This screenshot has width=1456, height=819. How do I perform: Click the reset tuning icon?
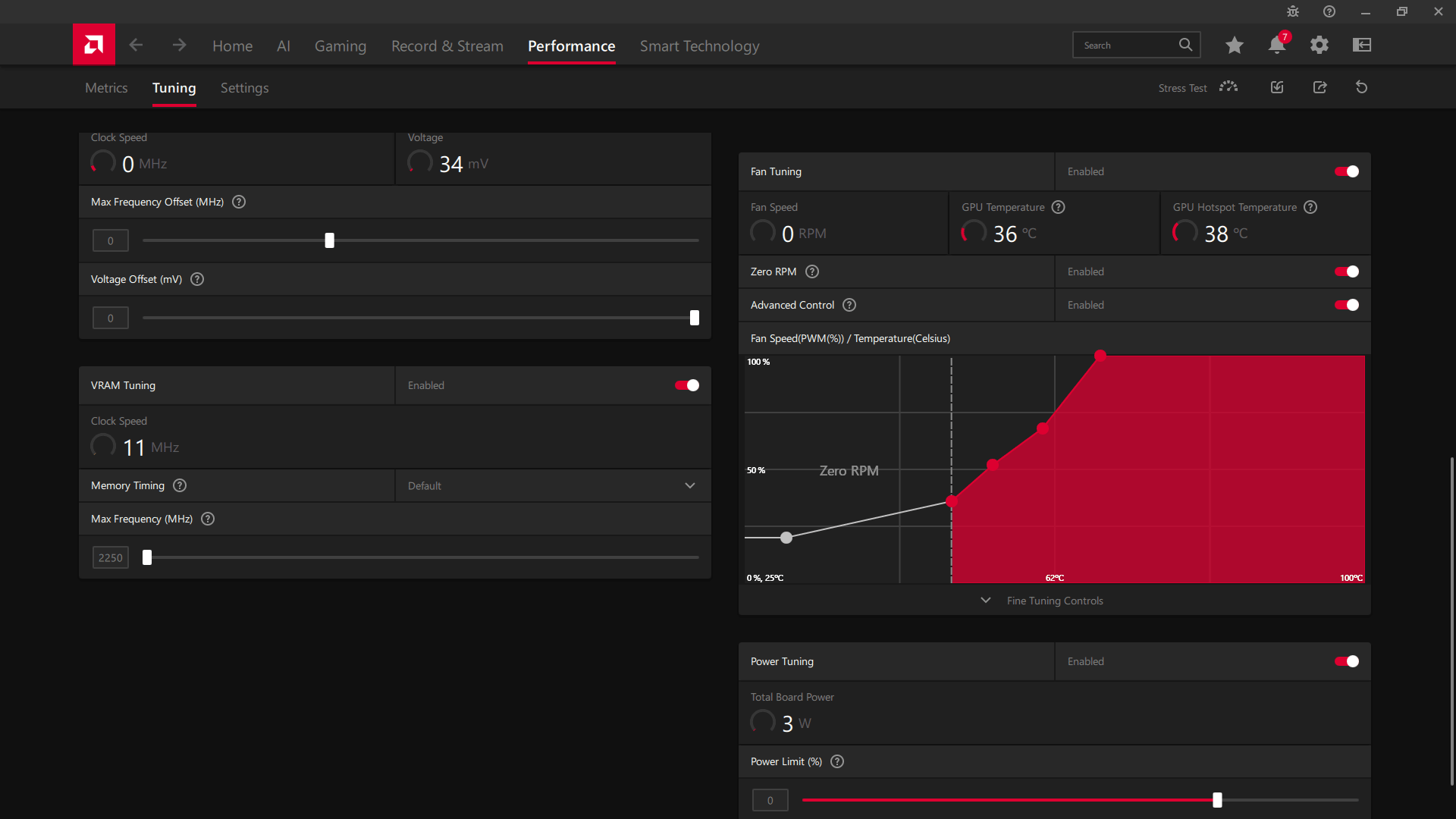1362,87
